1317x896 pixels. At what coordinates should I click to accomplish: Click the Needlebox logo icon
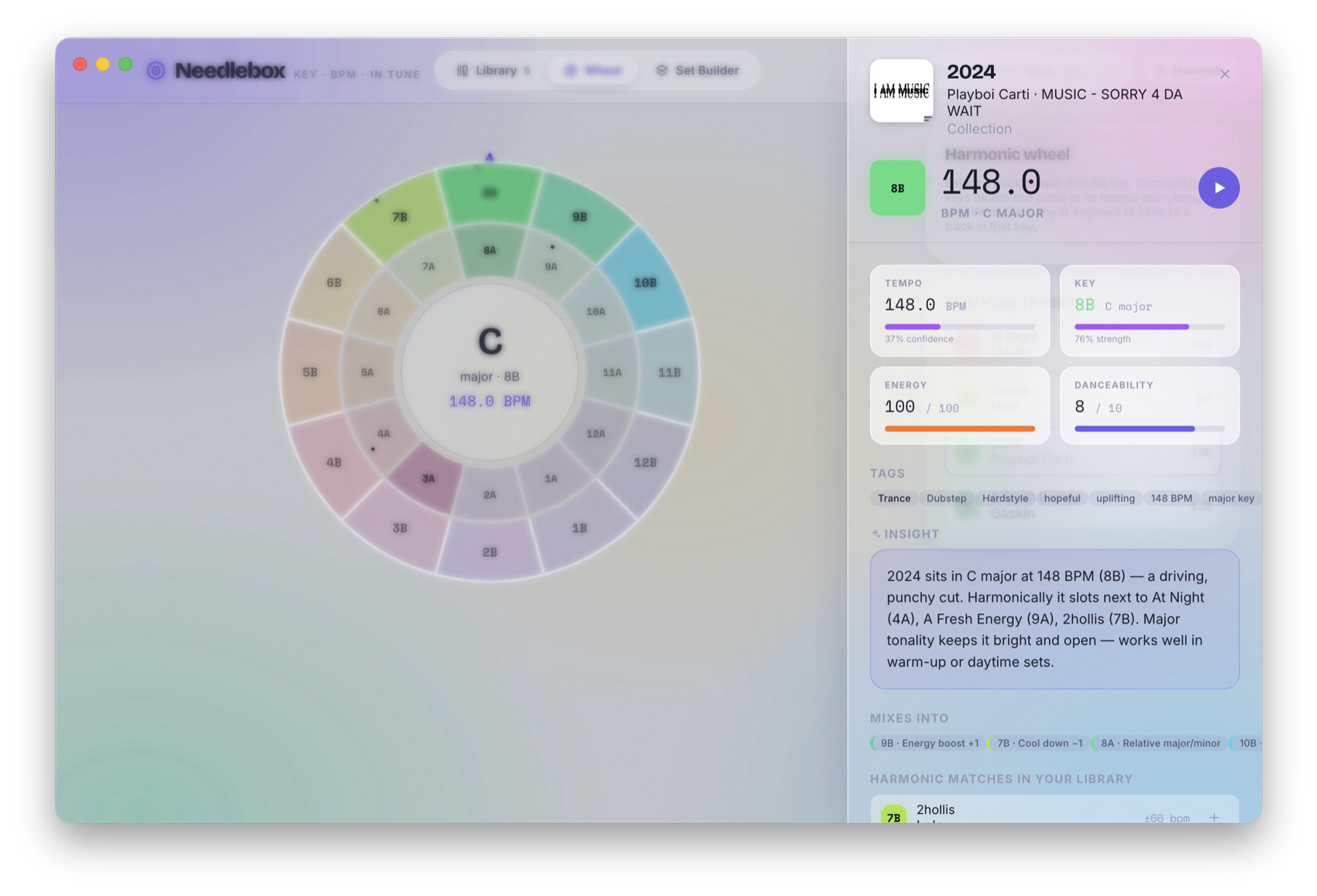click(x=156, y=70)
